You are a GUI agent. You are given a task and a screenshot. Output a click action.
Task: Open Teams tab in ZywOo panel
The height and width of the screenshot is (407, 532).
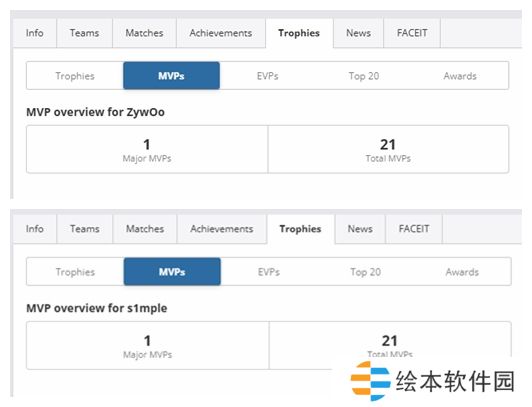click(x=84, y=33)
